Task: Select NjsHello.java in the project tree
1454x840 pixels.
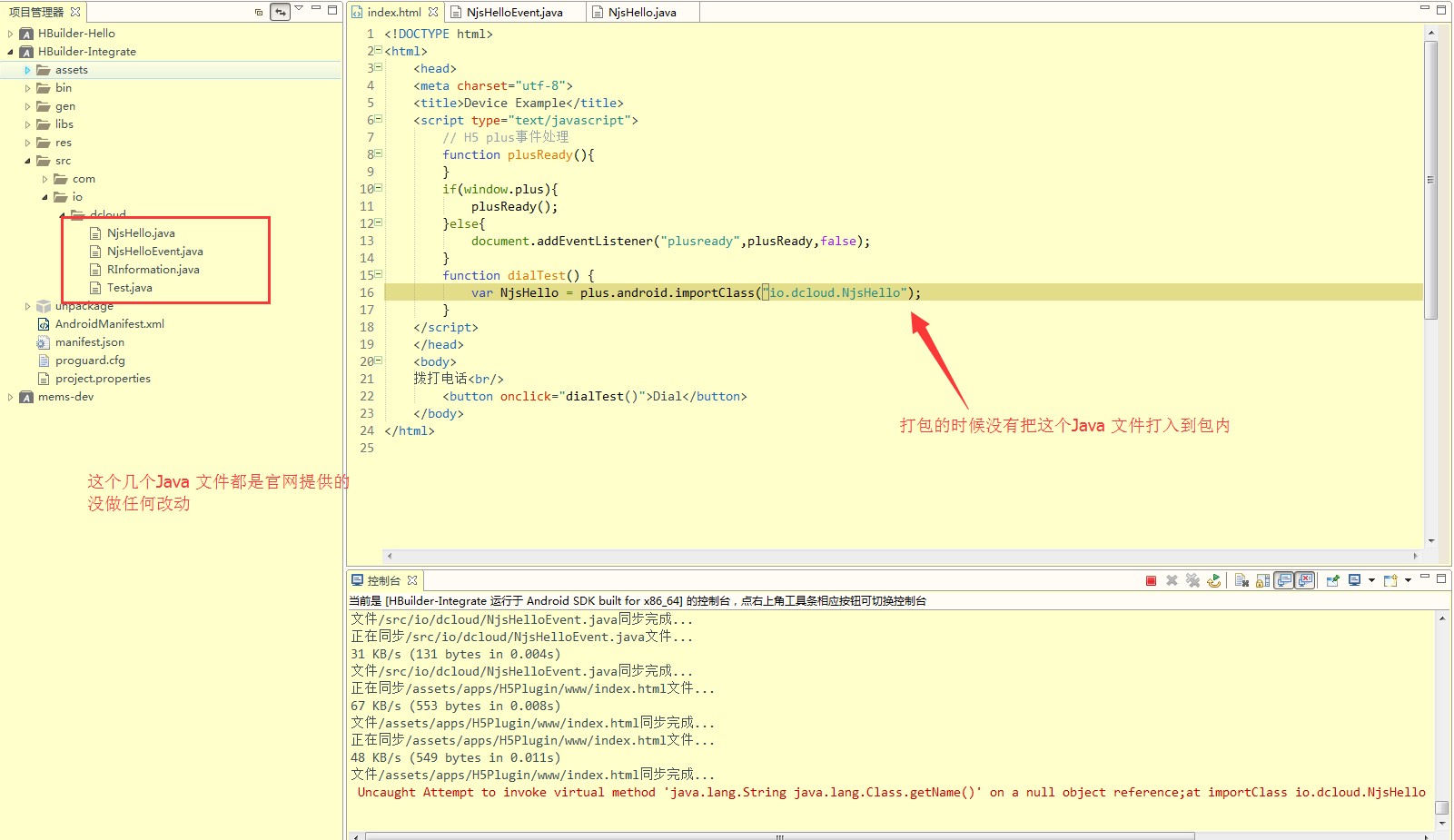Action: [141, 233]
